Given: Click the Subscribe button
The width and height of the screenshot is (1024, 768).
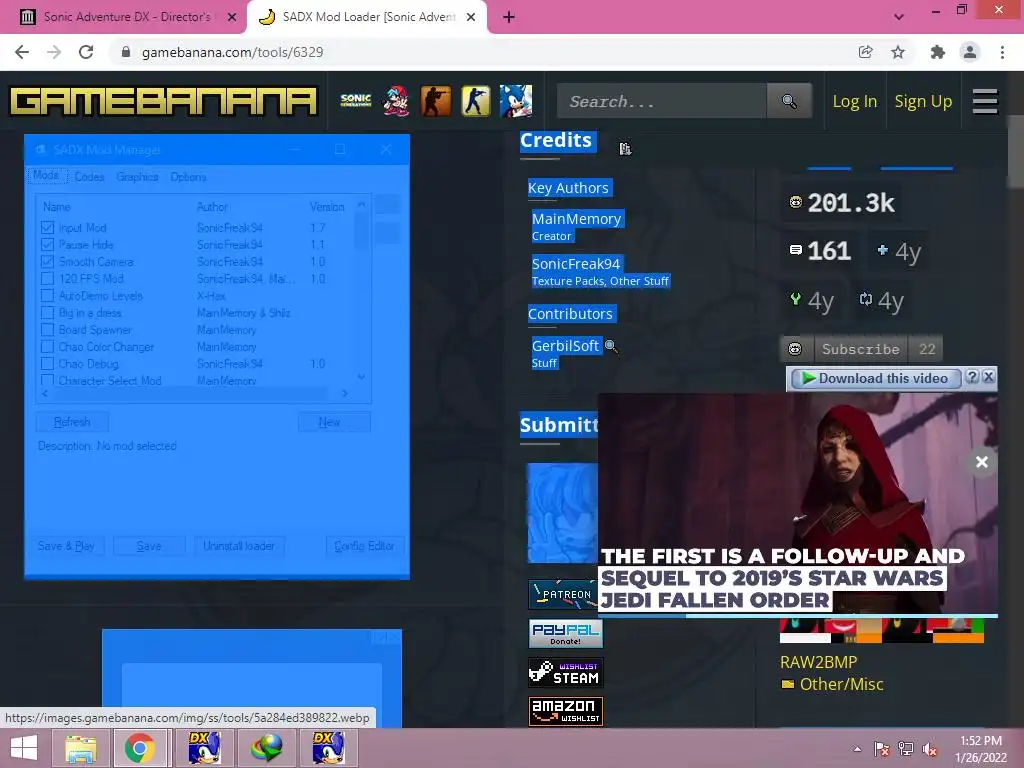Looking at the screenshot, I should (x=861, y=349).
